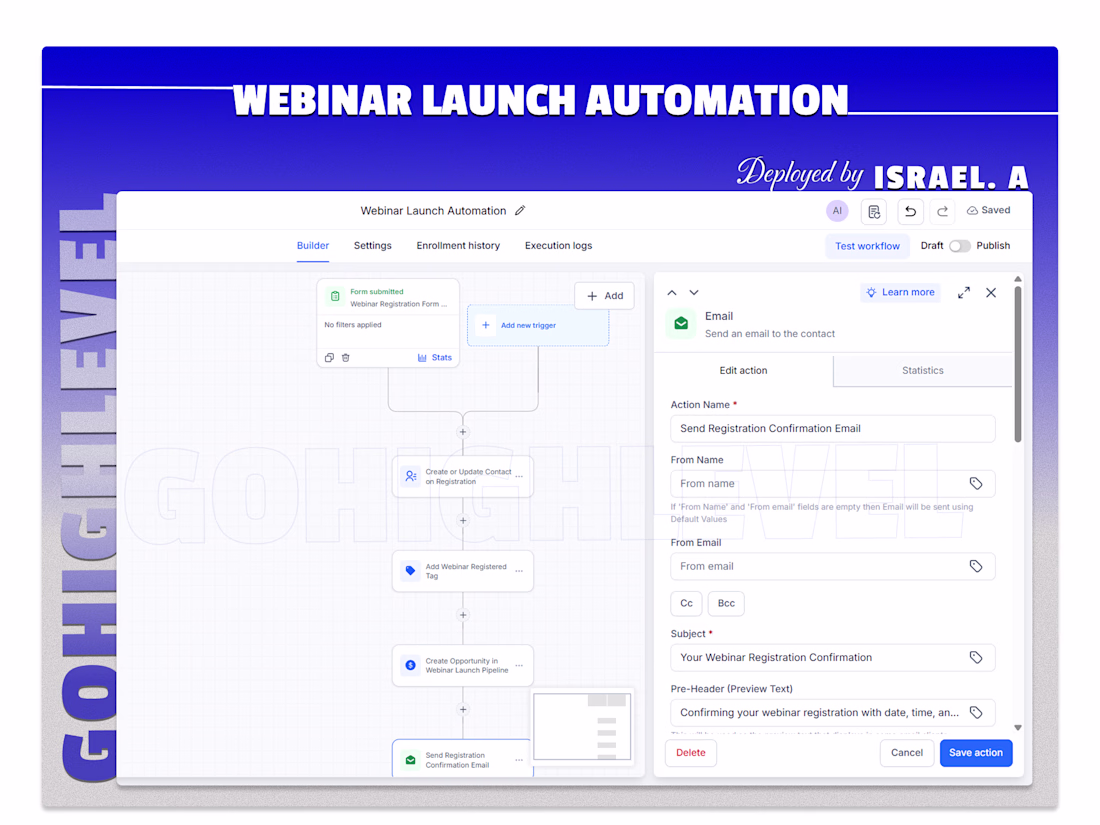Insert custom value tag in Subject
The width and height of the screenshot is (1100, 825).
(976, 657)
